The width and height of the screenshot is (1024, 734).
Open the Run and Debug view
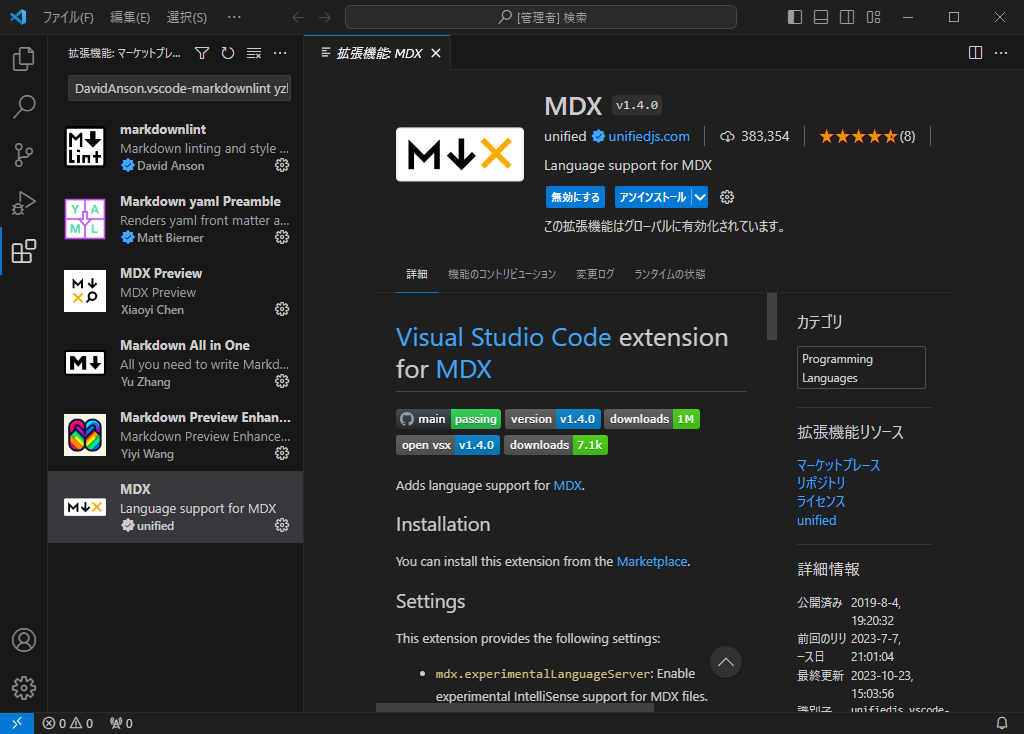click(x=24, y=203)
